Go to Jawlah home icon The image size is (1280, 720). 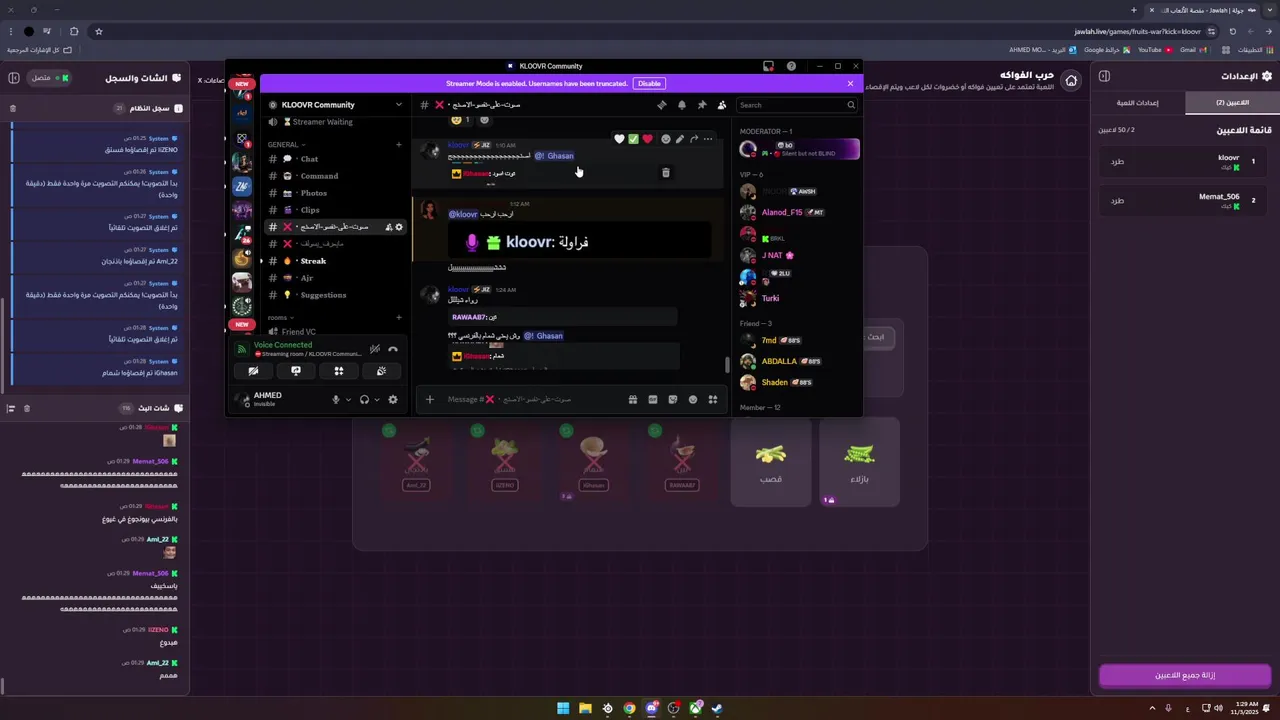(1071, 80)
